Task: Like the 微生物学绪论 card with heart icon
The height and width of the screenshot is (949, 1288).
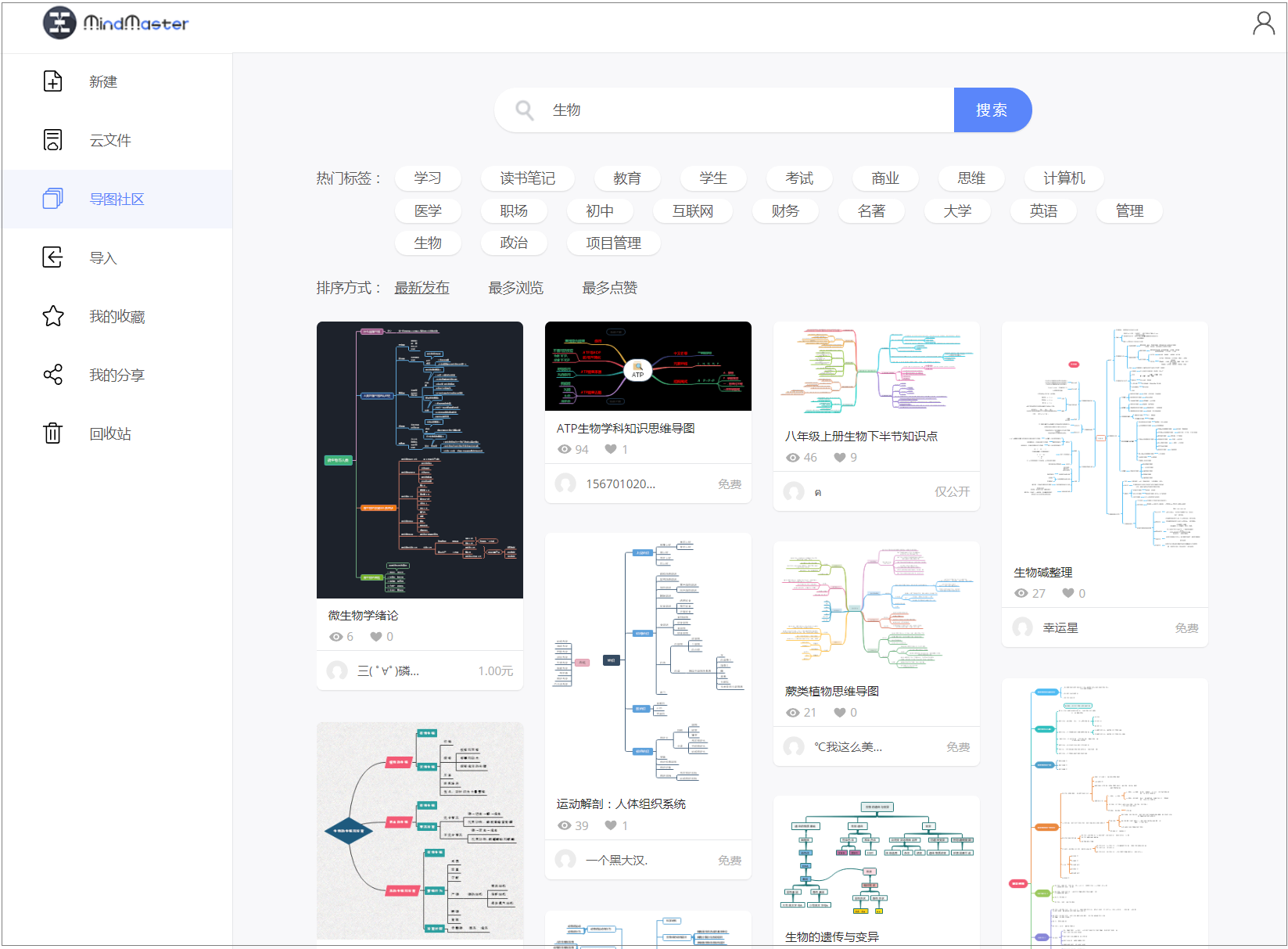Action: (x=376, y=637)
